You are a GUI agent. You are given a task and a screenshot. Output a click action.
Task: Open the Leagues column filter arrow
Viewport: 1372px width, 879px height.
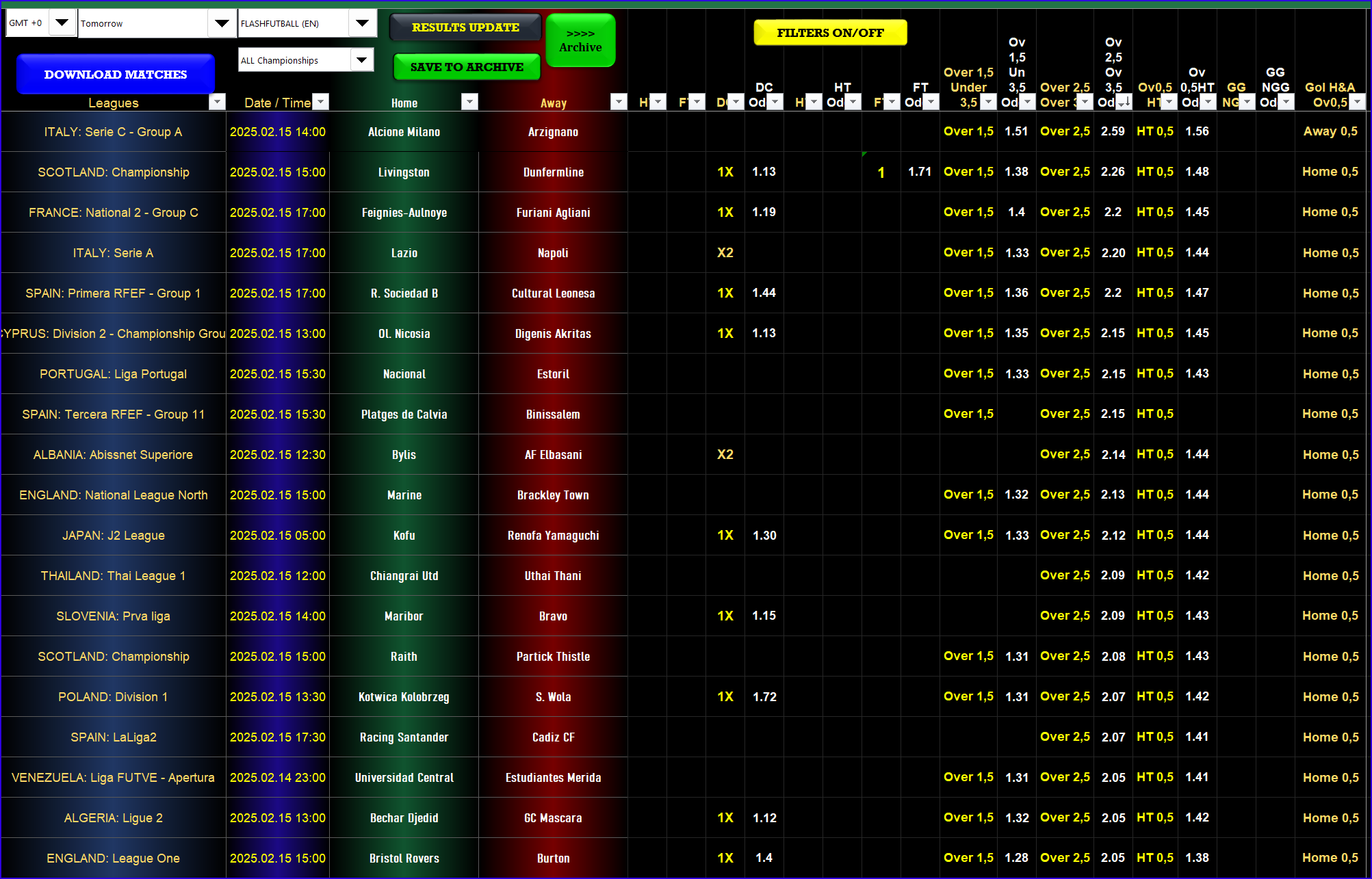(217, 102)
